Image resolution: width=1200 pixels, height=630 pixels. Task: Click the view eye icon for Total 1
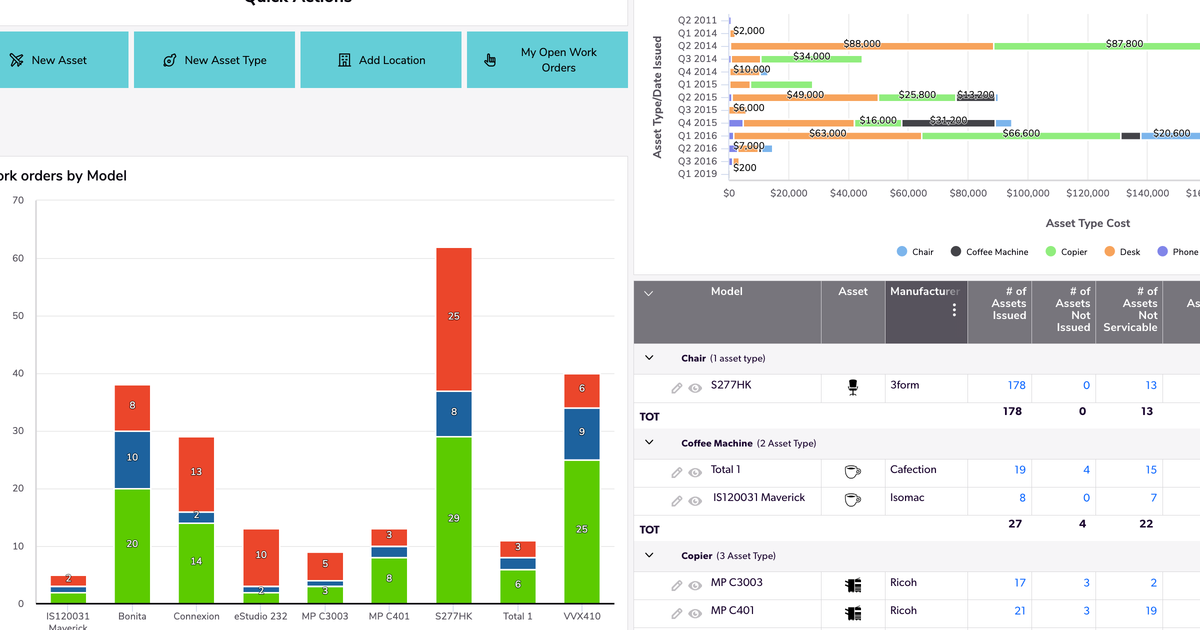click(x=695, y=473)
